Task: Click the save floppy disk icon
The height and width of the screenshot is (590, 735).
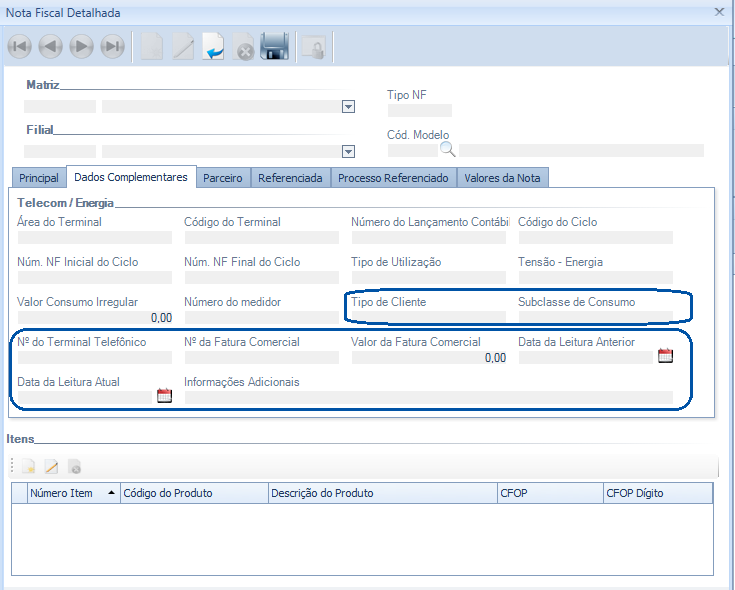Action: 274,46
